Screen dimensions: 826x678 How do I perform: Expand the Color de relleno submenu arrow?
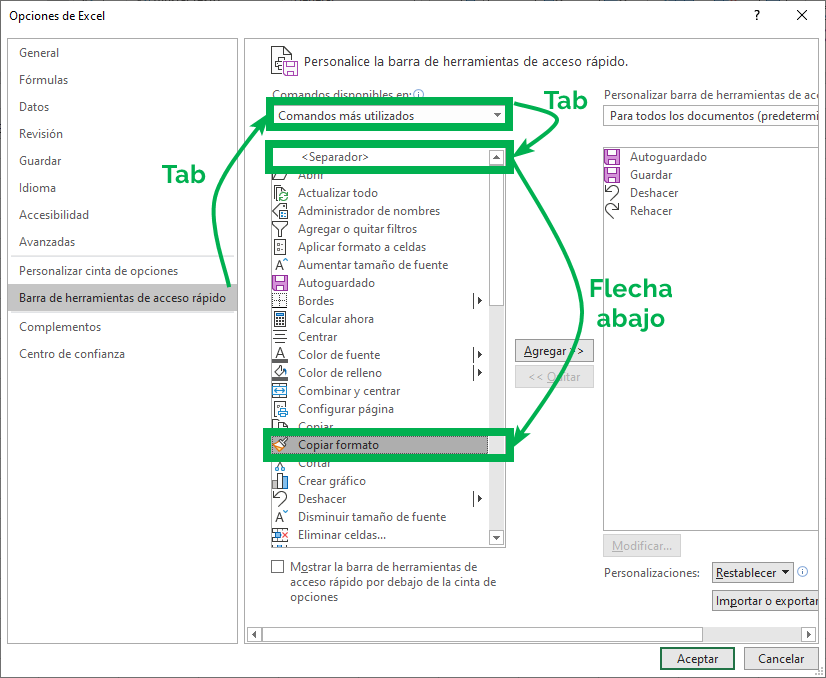click(x=479, y=372)
